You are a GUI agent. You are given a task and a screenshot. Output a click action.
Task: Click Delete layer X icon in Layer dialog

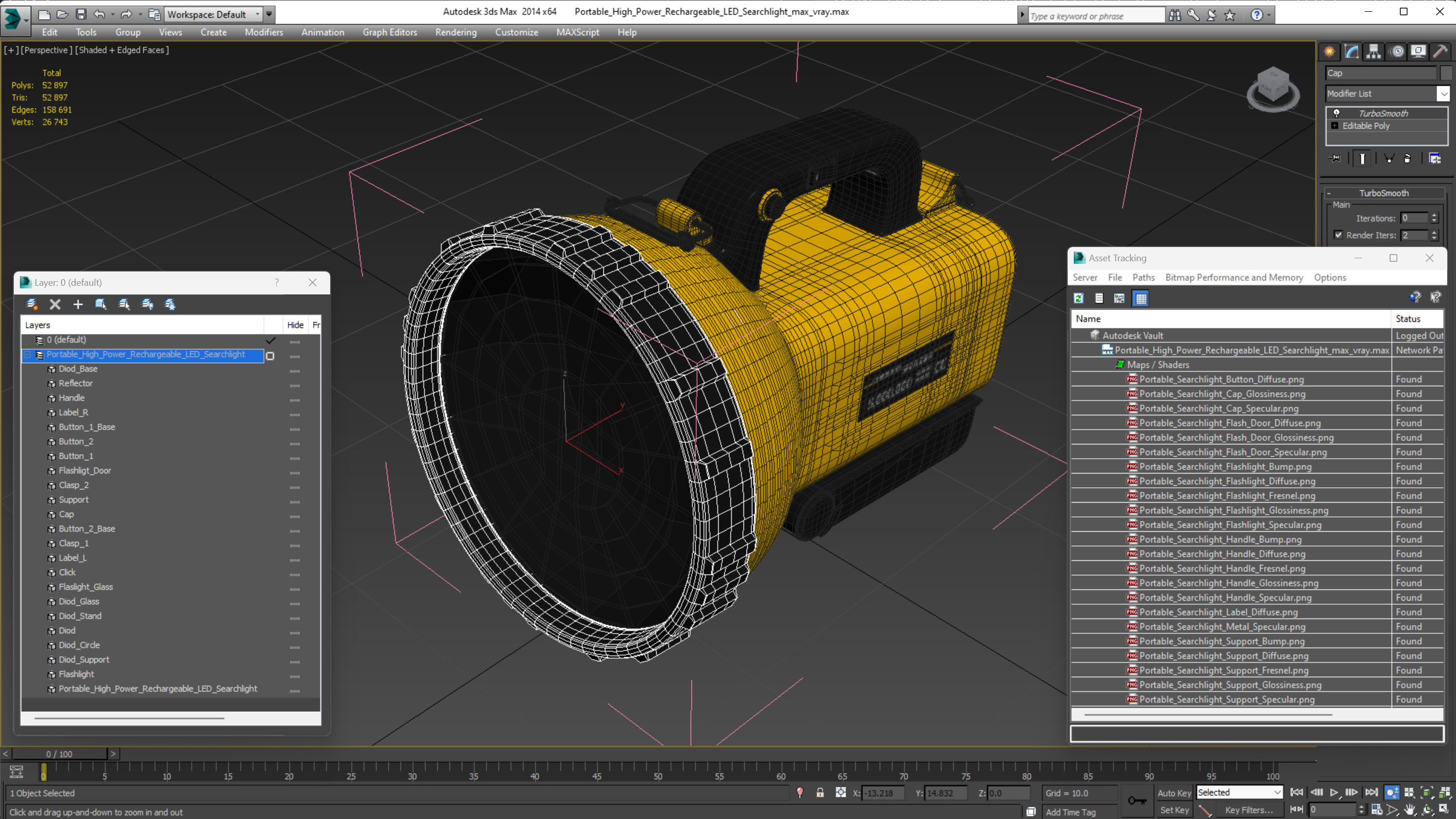tap(55, 304)
